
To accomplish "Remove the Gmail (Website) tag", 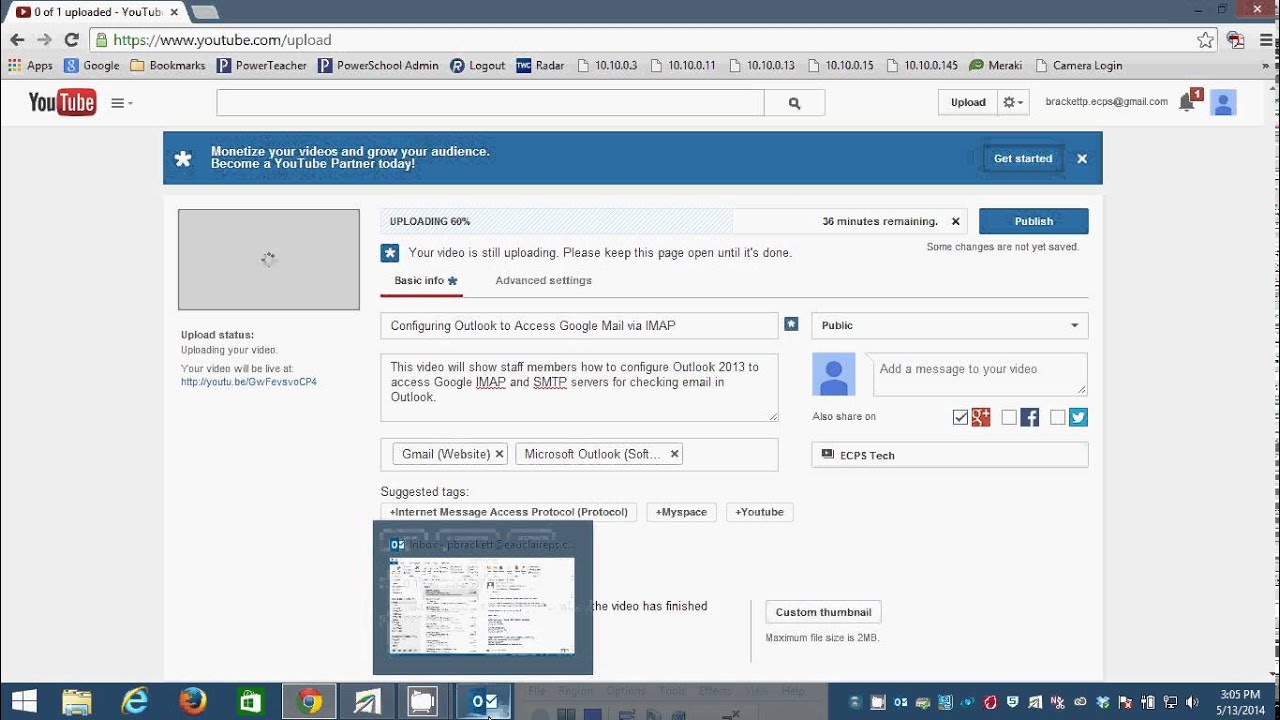I will tap(500, 454).
